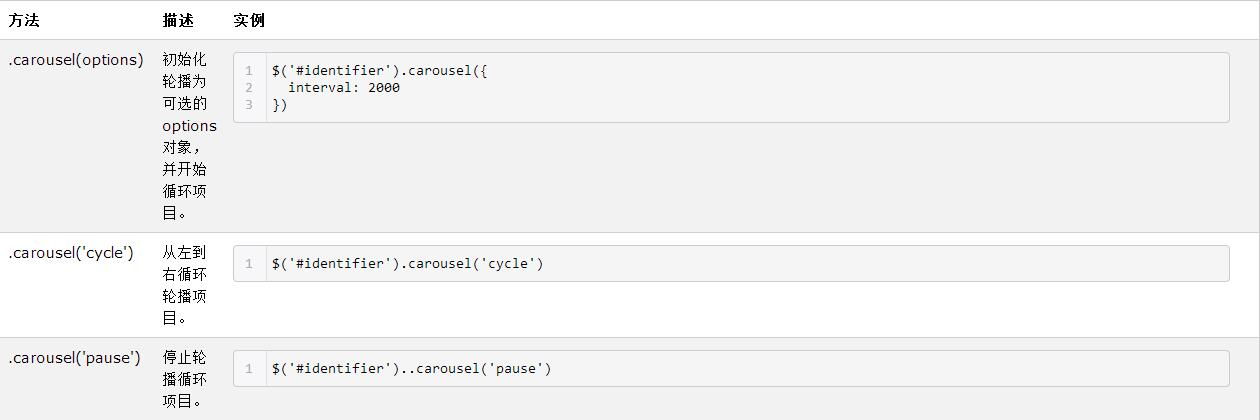Click the carousel('pause') example code line
The height and width of the screenshot is (420, 1260).
click(x=411, y=369)
